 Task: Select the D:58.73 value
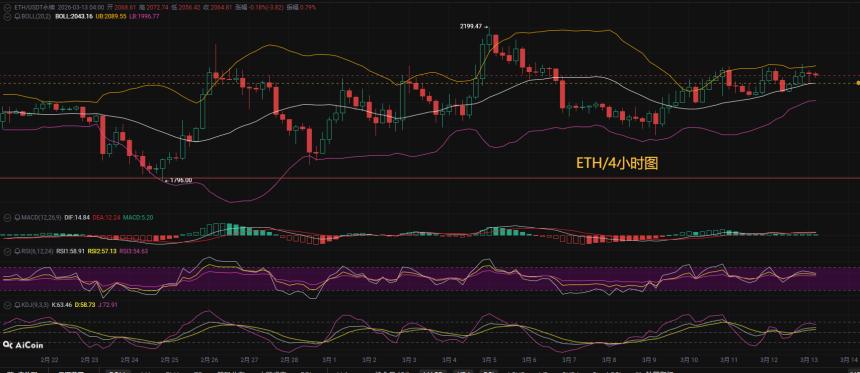coord(85,305)
